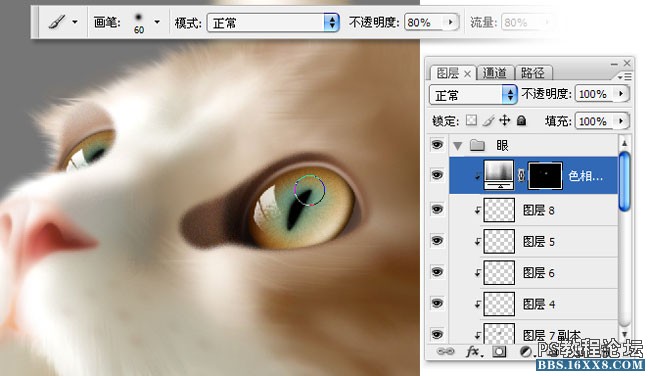Select 图层 4 thumbnail
Image resolution: width=650 pixels, height=376 pixels.
499,304
